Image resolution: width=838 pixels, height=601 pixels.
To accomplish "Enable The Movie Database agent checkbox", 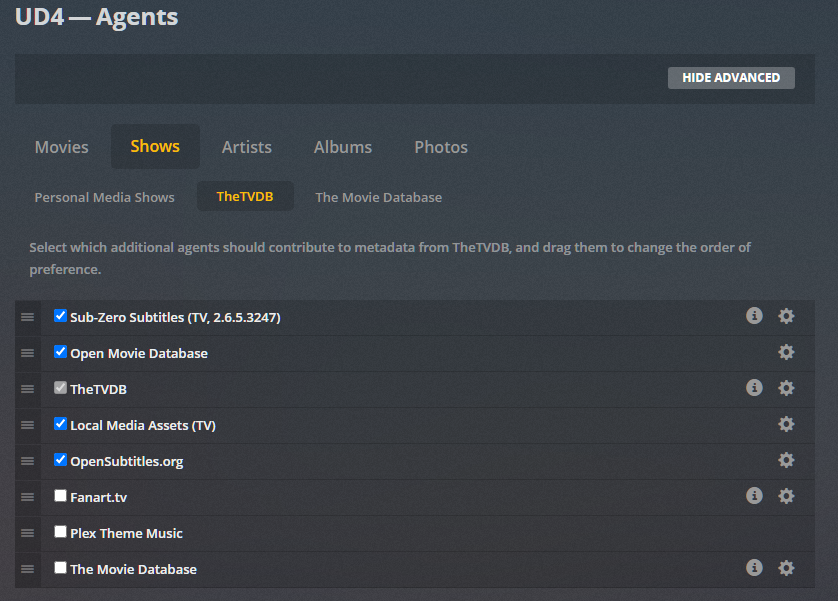I will pos(60,567).
